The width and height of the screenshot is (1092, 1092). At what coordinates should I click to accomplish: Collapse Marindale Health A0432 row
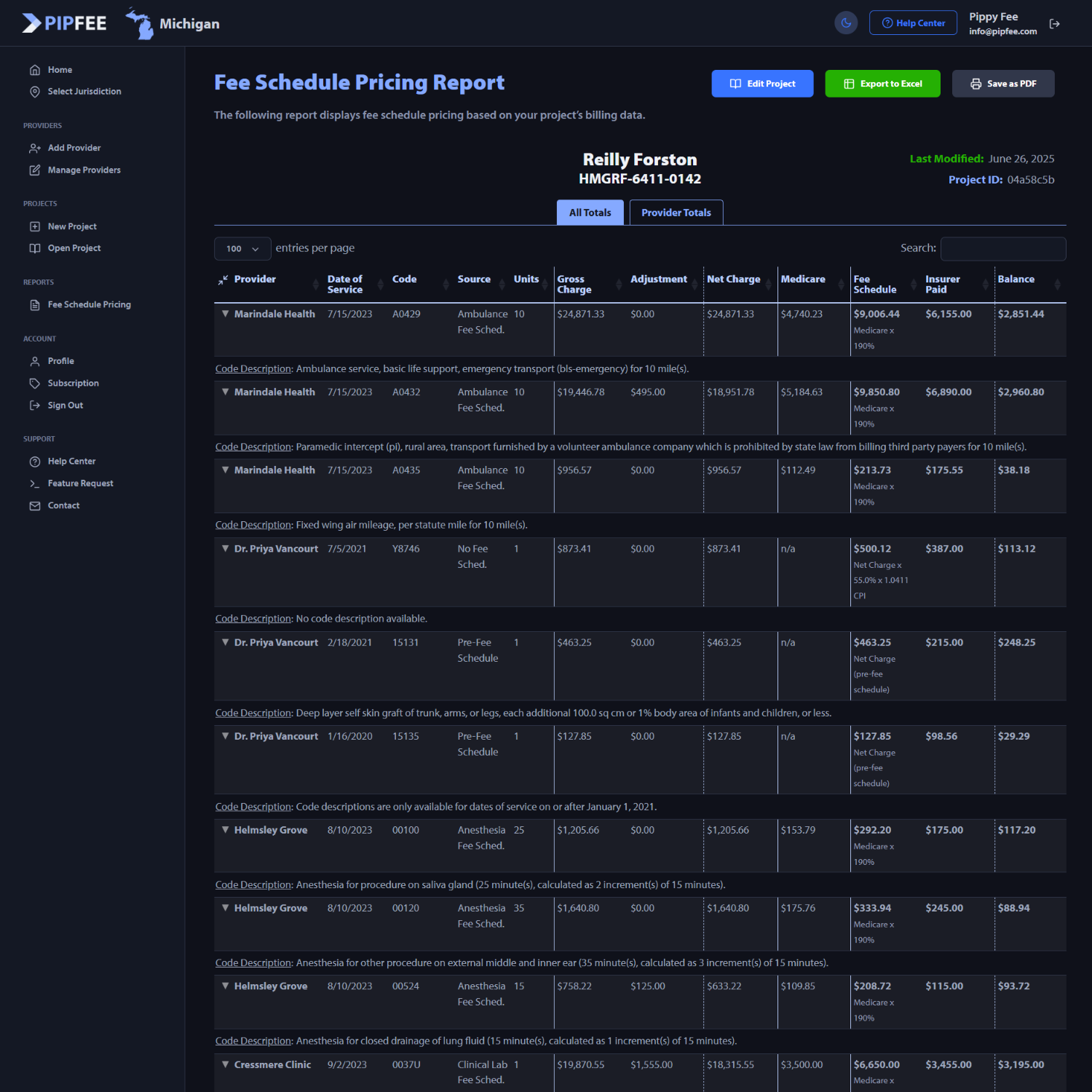[x=226, y=392]
